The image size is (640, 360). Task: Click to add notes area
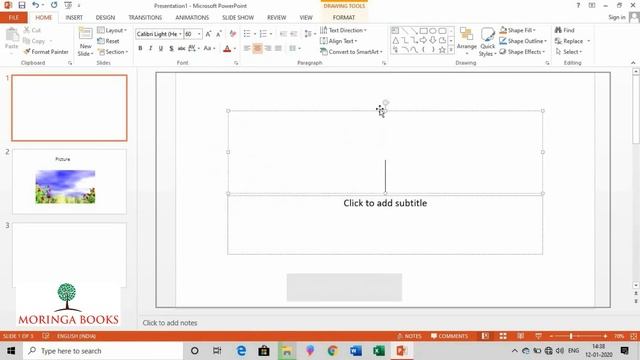pyautogui.click(x=170, y=323)
